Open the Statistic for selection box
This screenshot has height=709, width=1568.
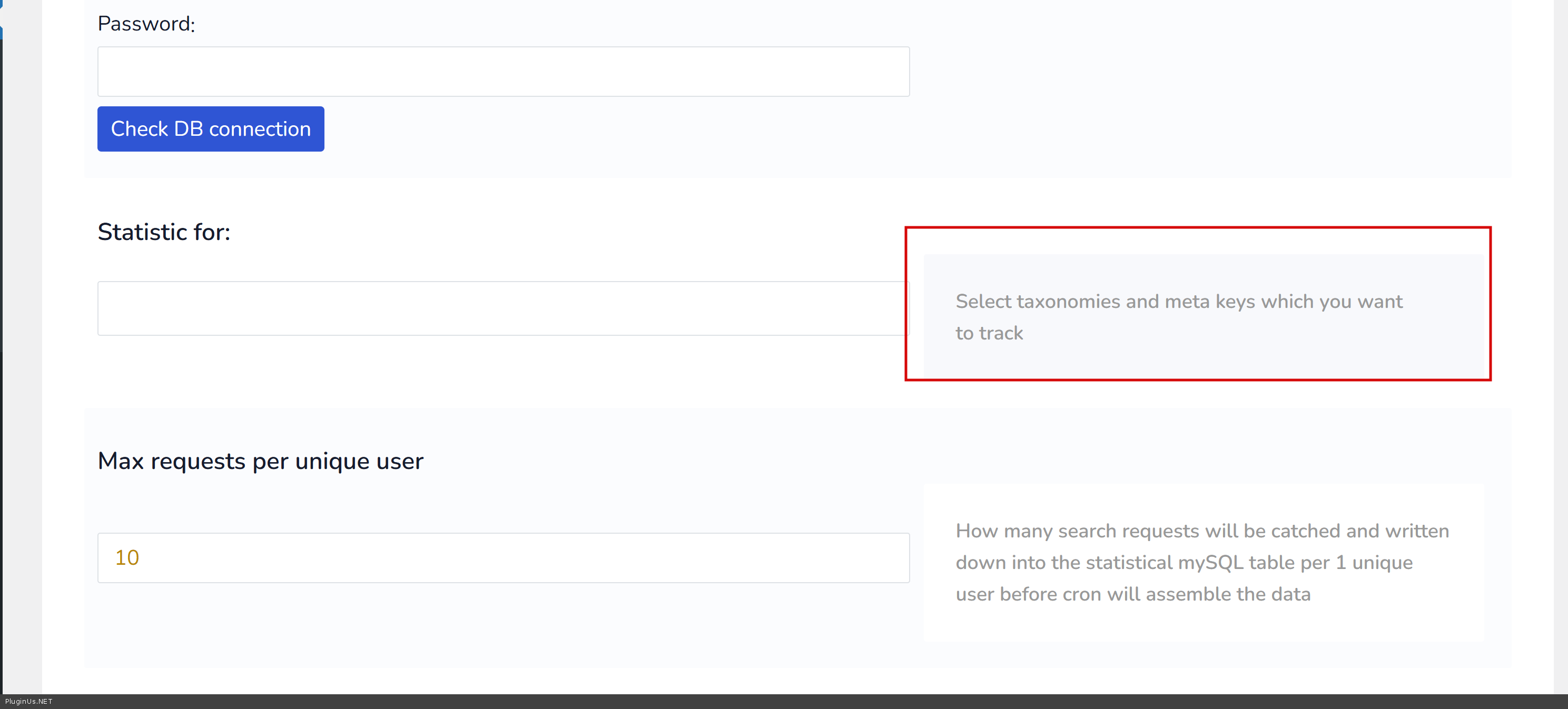pyautogui.click(x=503, y=308)
